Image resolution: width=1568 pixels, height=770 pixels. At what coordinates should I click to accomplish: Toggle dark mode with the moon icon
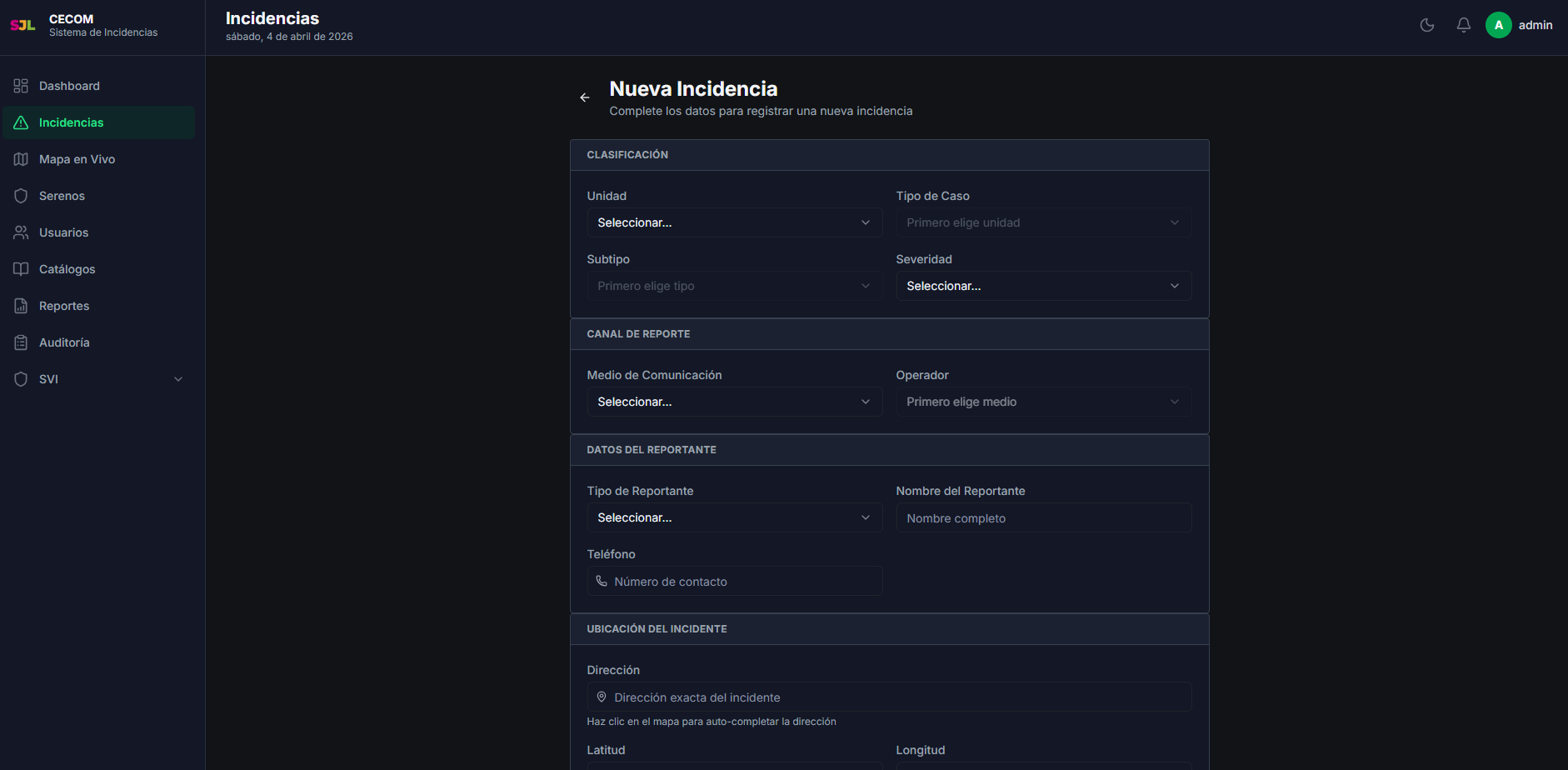(x=1427, y=25)
